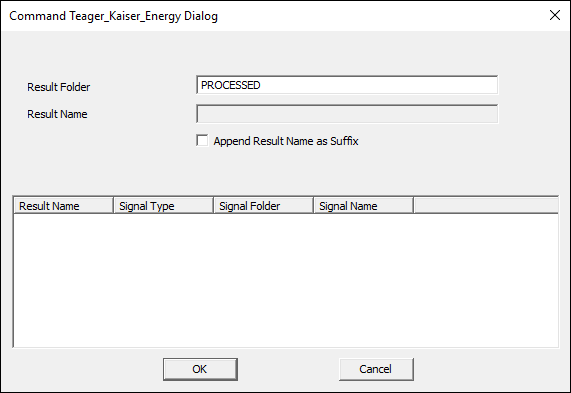Close the Teager_Kaiser_Energy dialog with the X

pos(555,15)
